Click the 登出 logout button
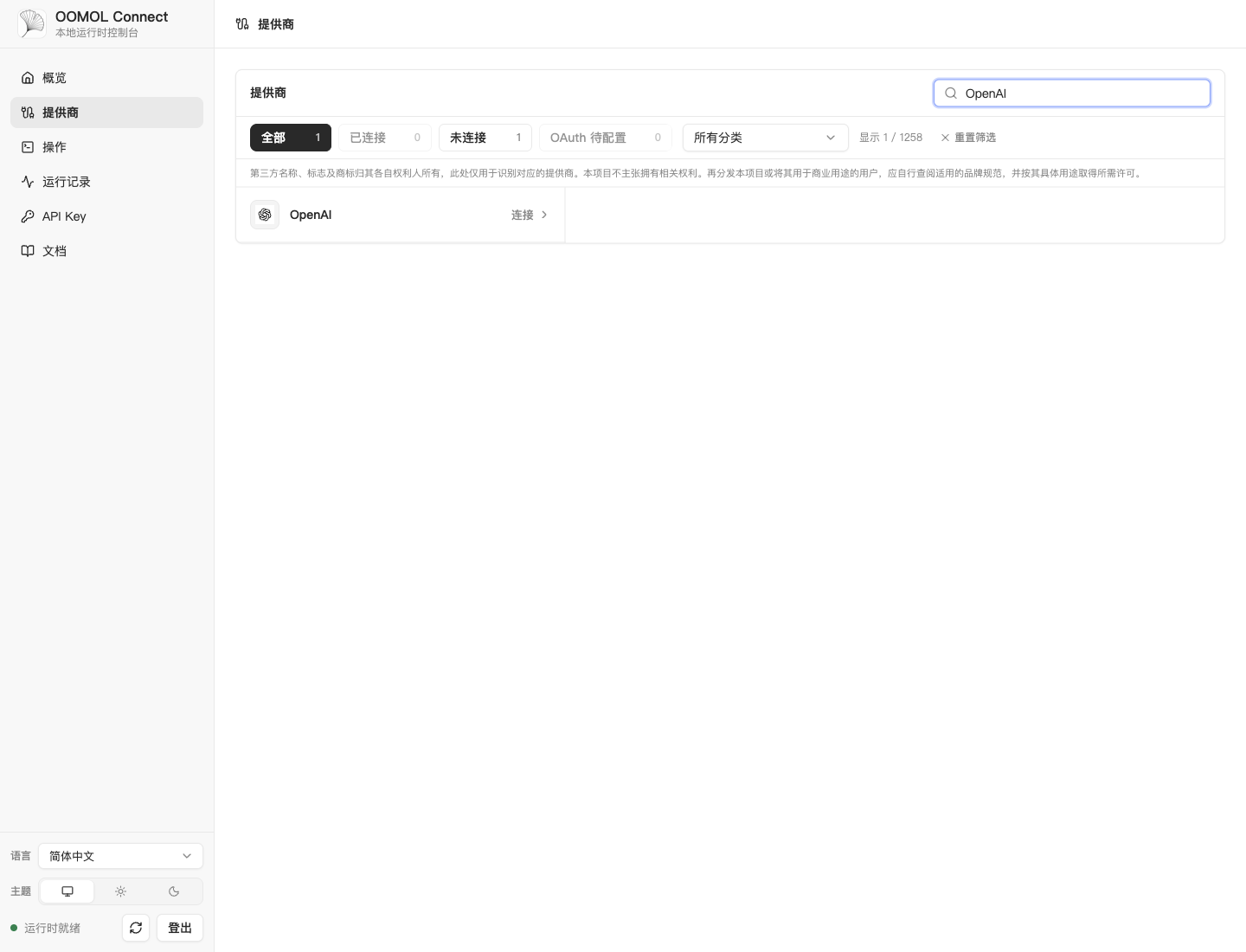Image resolution: width=1246 pixels, height=952 pixels. click(180, 928)
